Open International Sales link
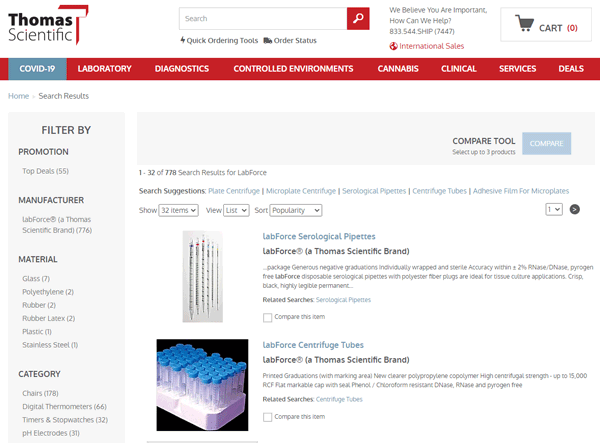The width and height of the screenshot is (600, 443). tap(432, 46)
